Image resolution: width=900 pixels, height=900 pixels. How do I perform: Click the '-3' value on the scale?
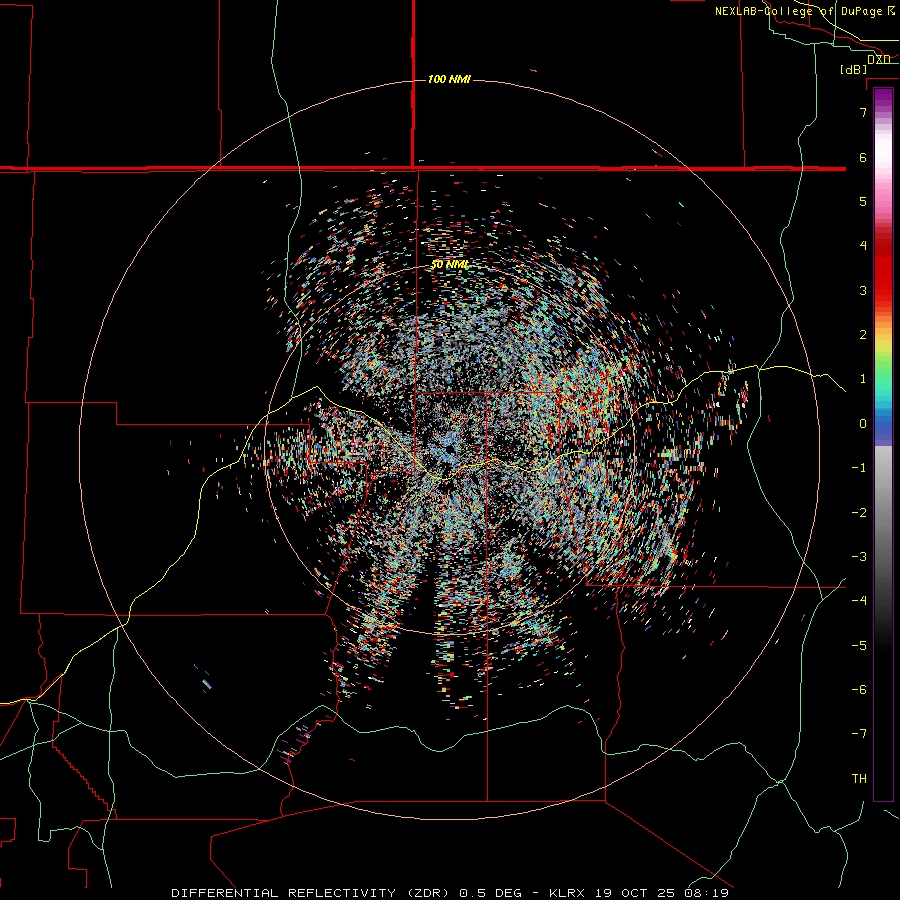pyautogui.click(x=859, y=557)
